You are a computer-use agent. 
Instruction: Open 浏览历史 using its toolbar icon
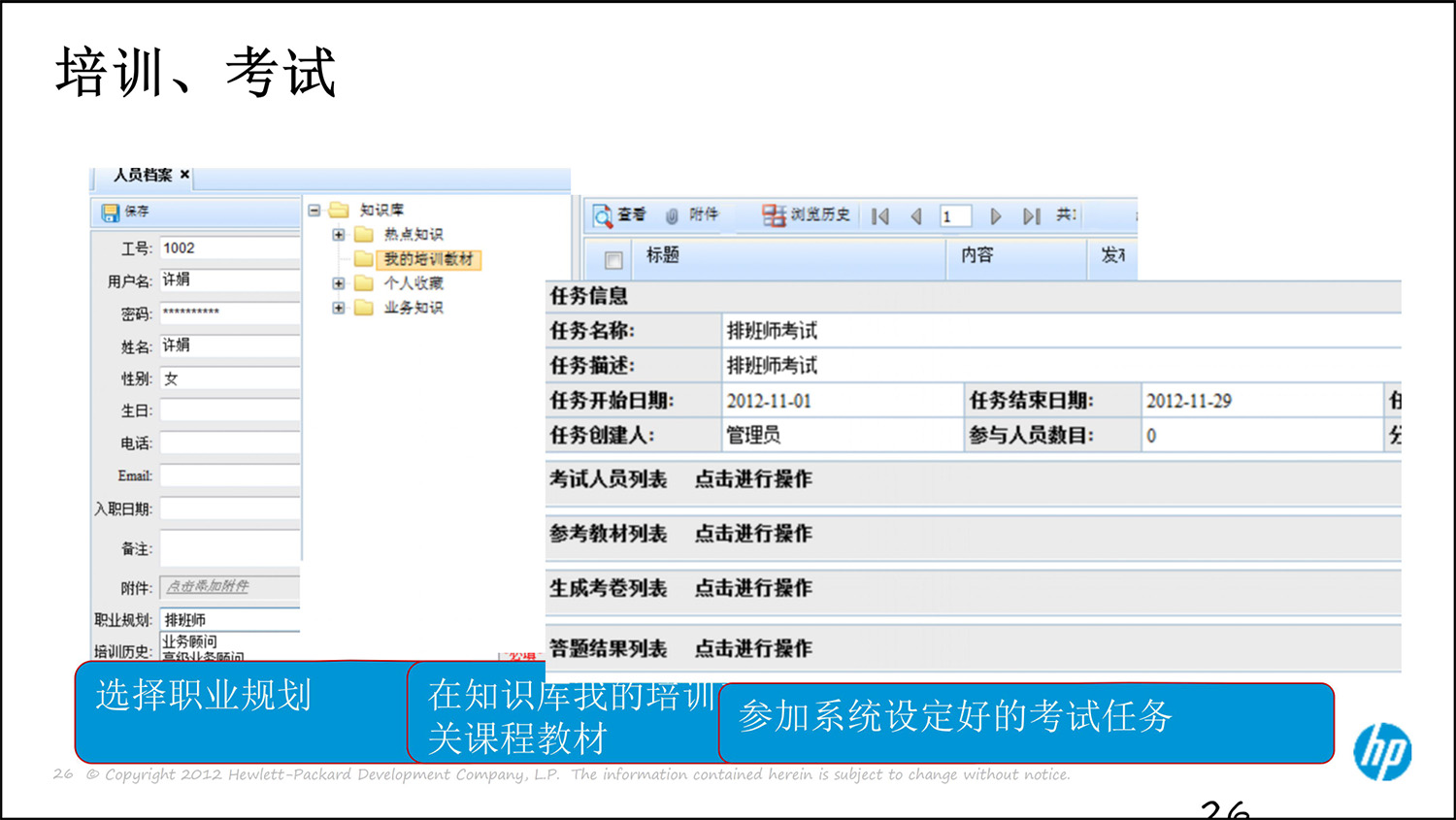774,215
